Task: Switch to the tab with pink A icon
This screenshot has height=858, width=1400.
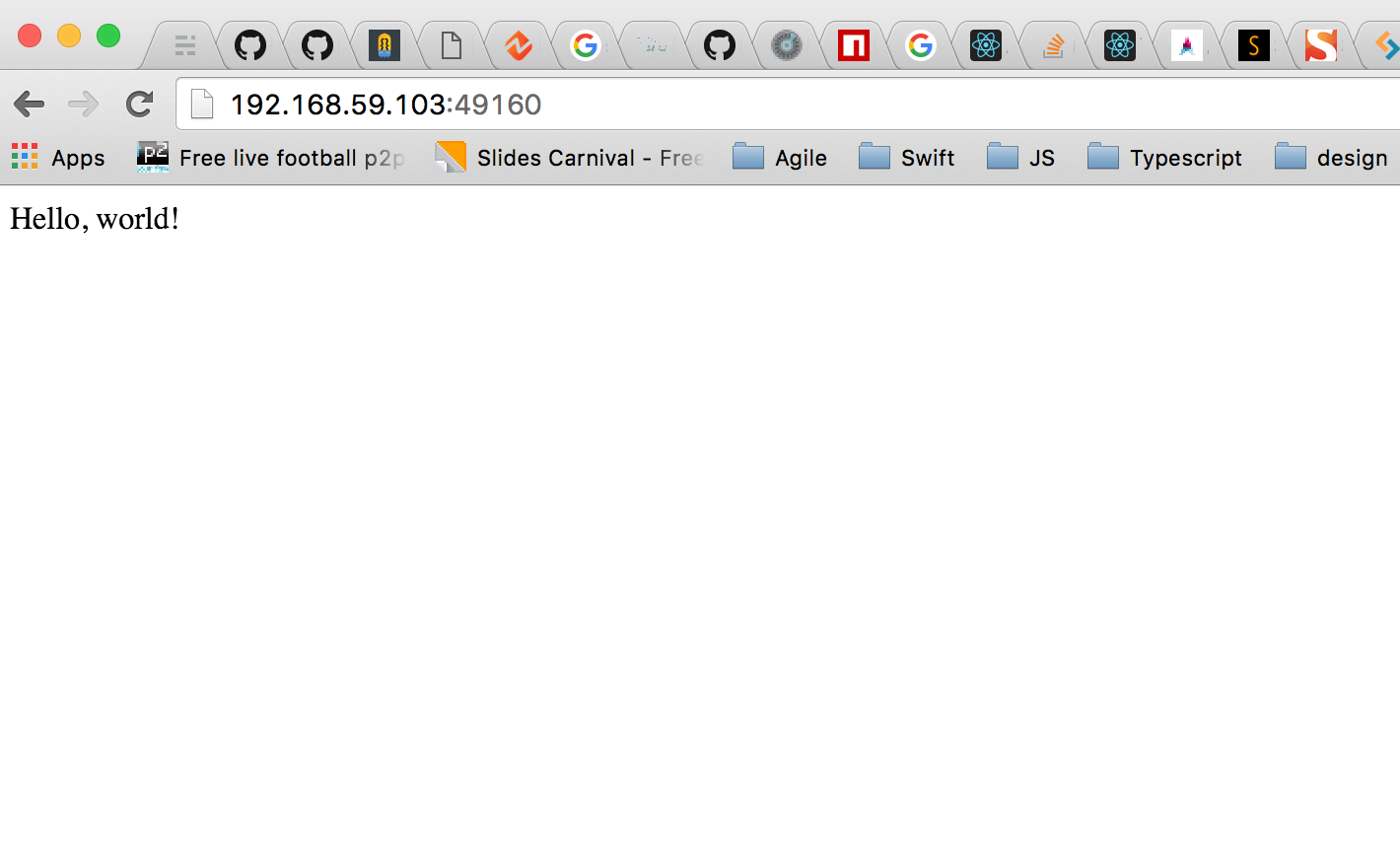Action: (x=1186, y=45)
